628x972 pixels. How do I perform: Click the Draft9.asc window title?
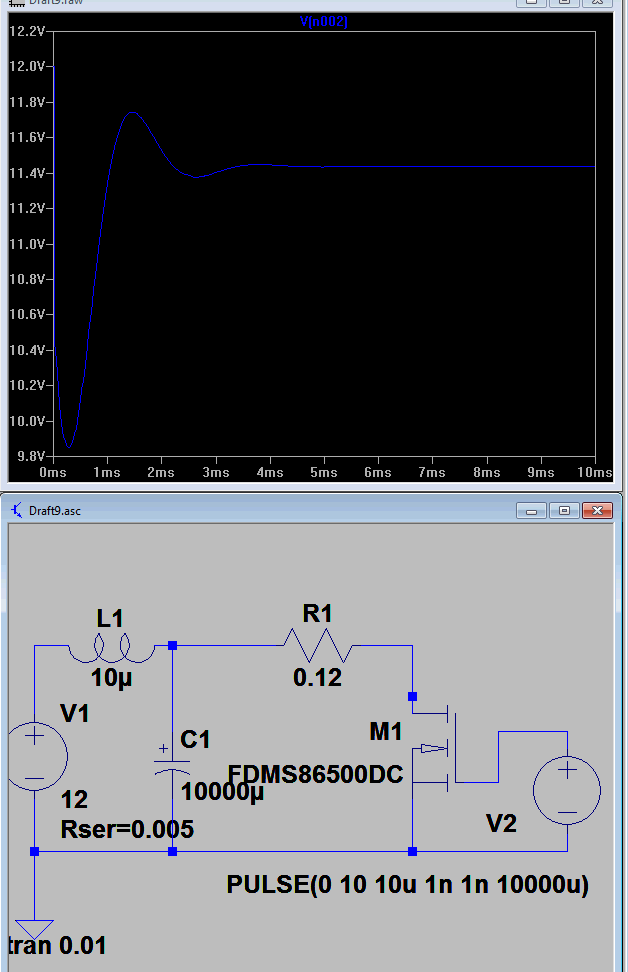(x=55, y=511)
